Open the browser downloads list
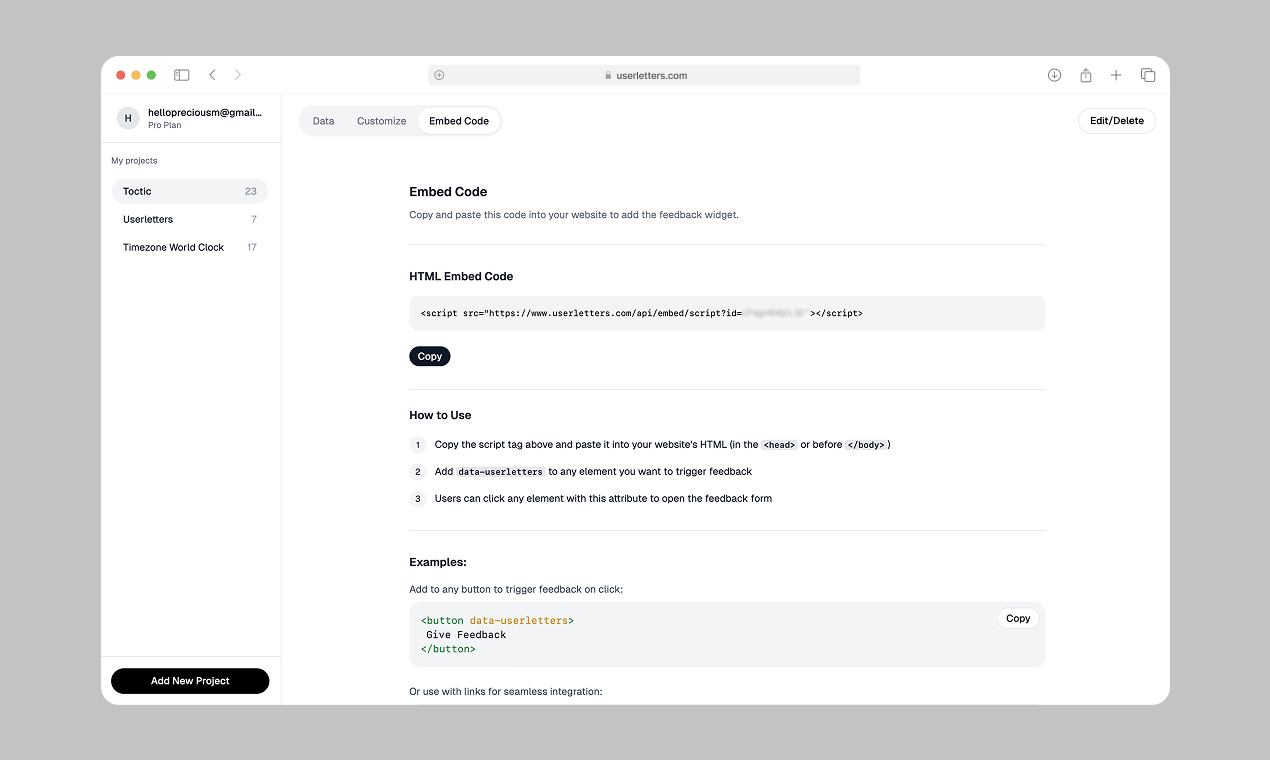 coord(1054,74)
